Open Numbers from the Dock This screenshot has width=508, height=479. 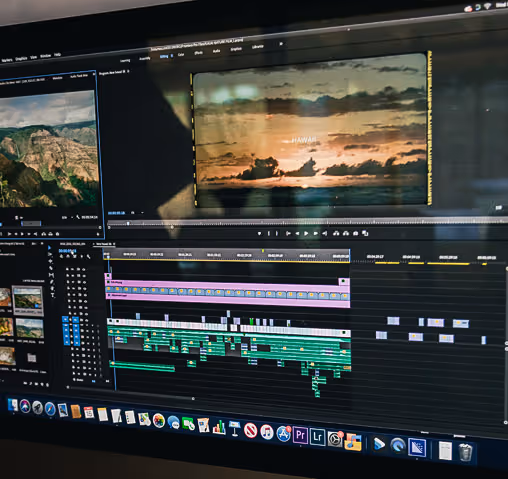(219, 427)
